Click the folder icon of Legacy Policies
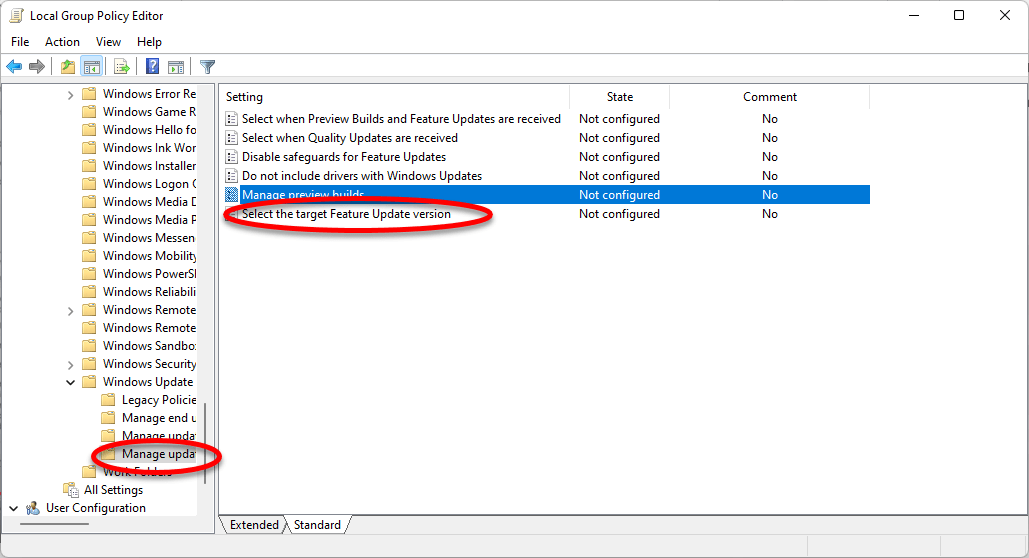 (108, 400)
